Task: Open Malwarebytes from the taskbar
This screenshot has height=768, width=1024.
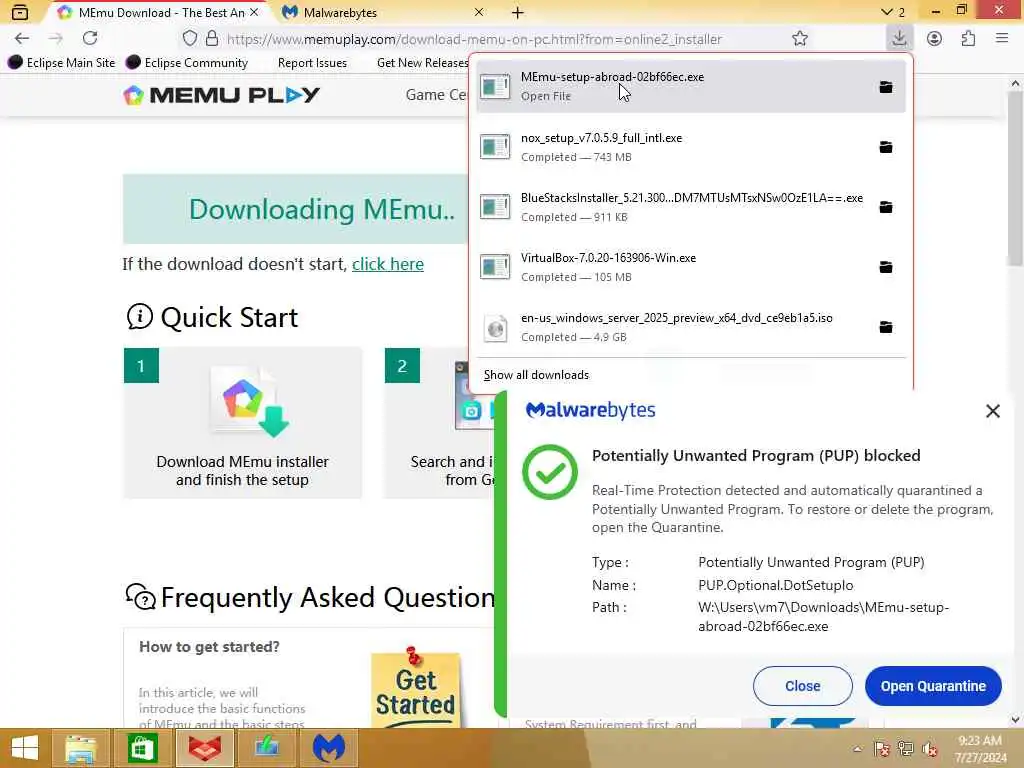Action: tap(328, 748)
